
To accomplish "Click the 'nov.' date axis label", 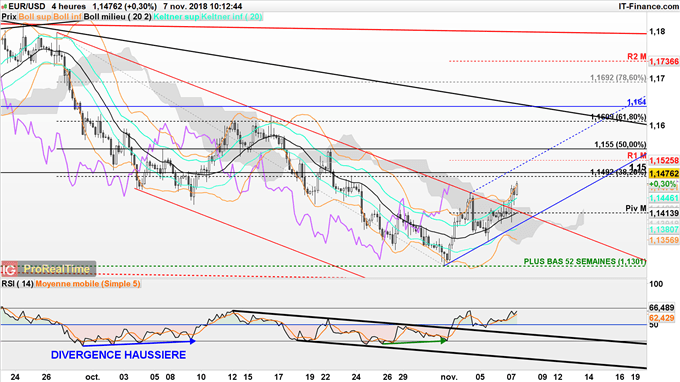I will 449,377.
